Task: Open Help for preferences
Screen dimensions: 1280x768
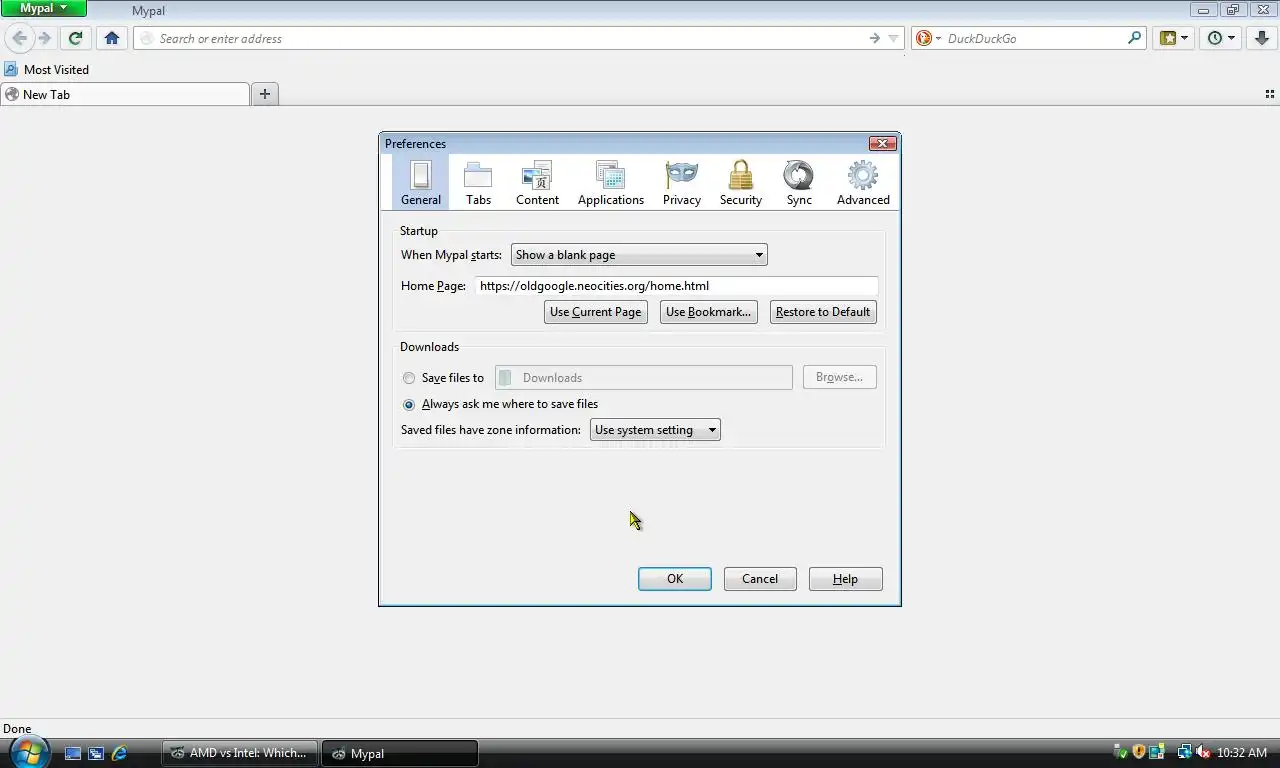Action: pos(845,579)
